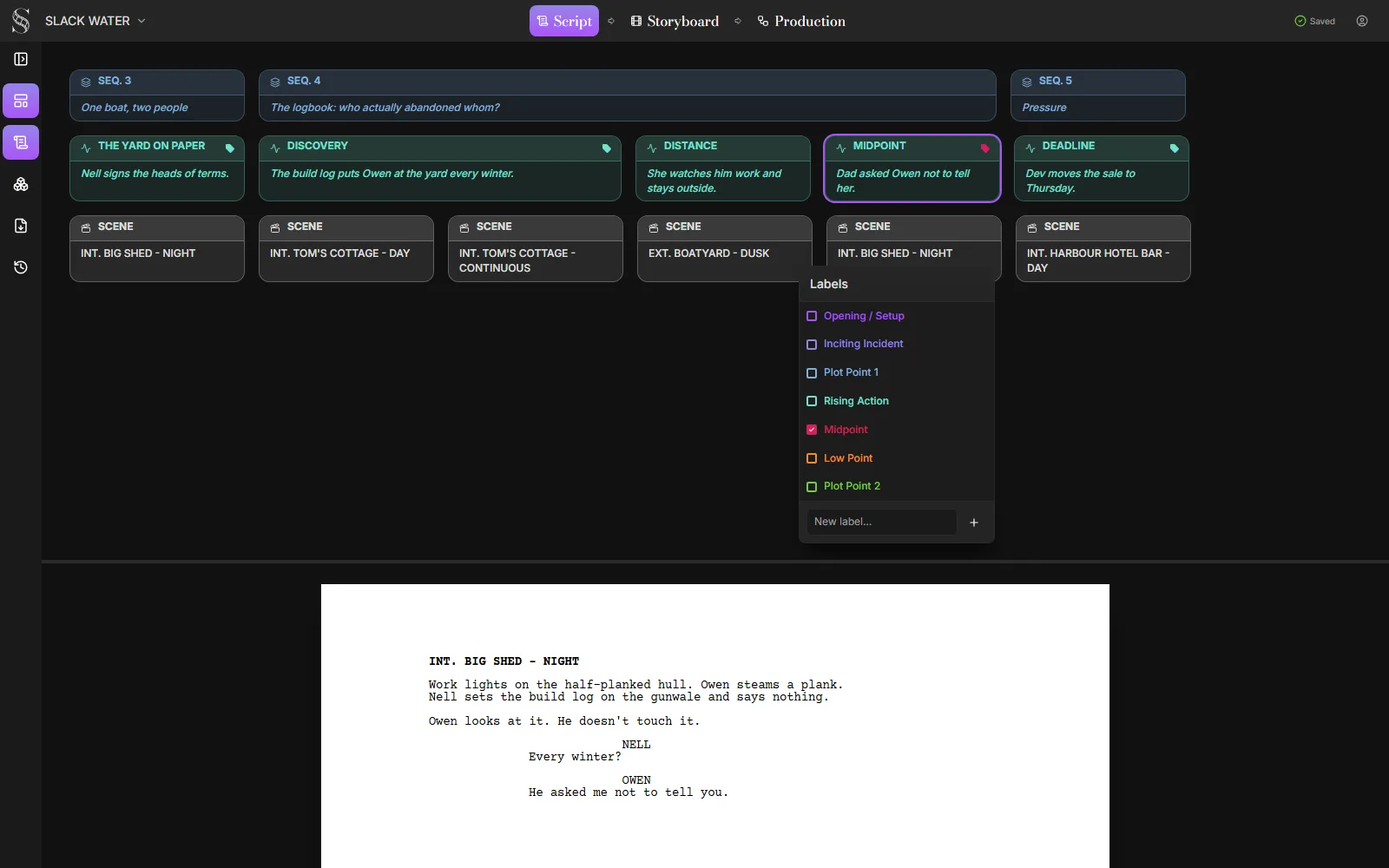Check the Opening / Setup label
Screen dimensions: 1389x868
(x=812, y=316)
